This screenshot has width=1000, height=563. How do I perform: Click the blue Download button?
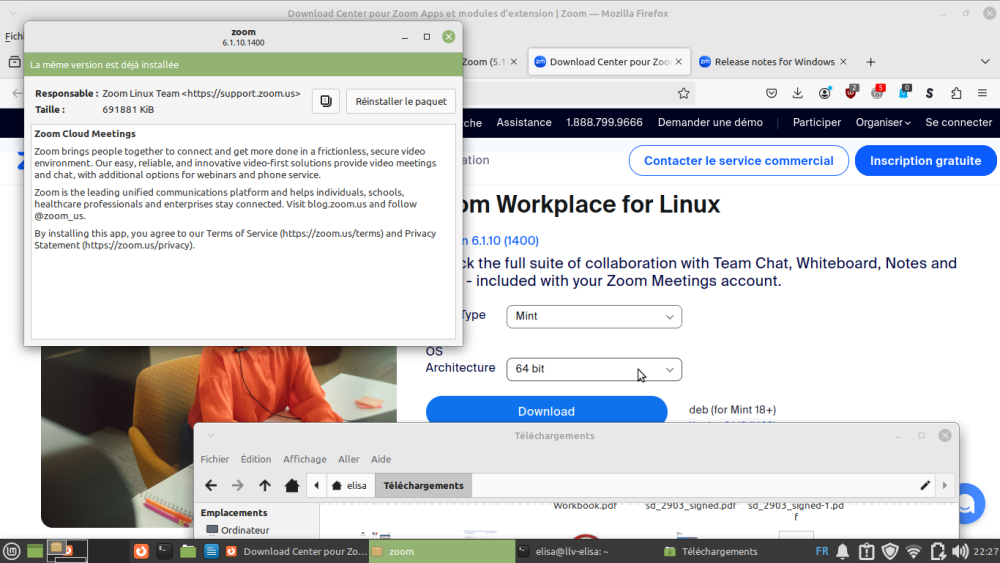click(546, 411)
